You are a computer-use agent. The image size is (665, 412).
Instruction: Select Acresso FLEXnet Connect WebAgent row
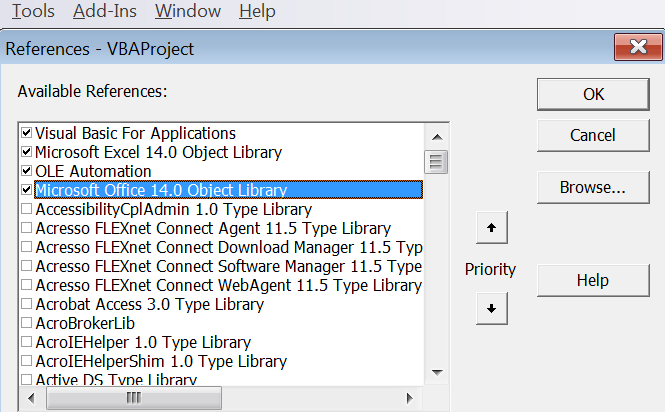[x=229, y=286]
